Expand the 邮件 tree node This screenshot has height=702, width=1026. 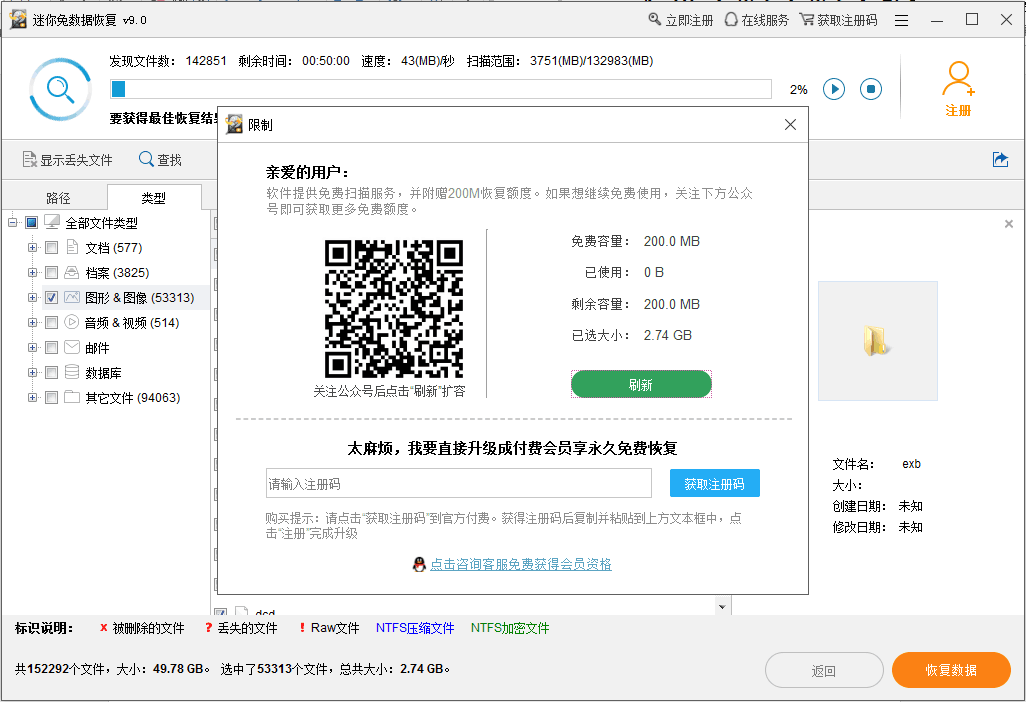pyautogui.click(x=32, y=347)
